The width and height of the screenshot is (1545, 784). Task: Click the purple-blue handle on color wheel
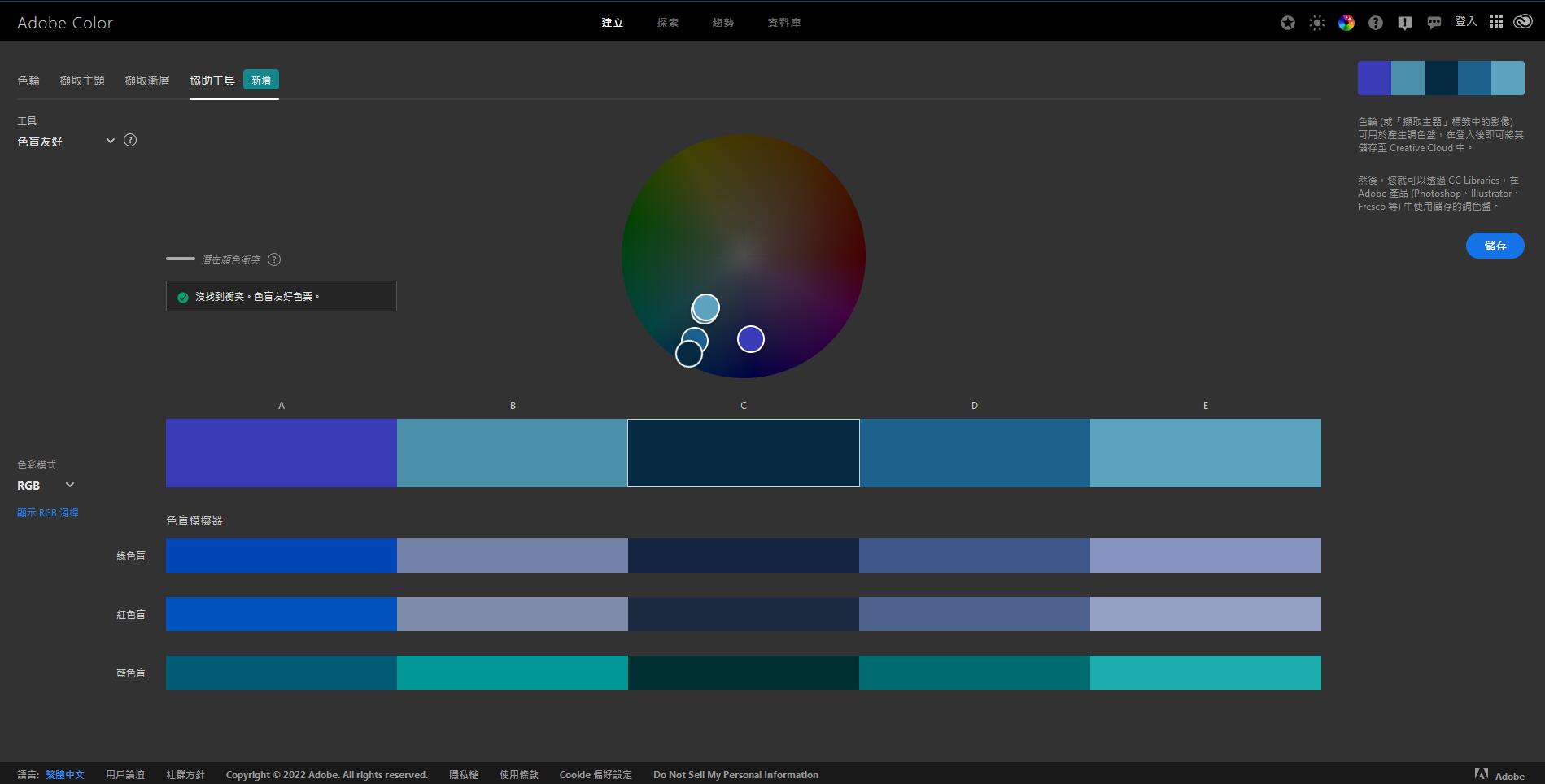[x=750, y=339]
